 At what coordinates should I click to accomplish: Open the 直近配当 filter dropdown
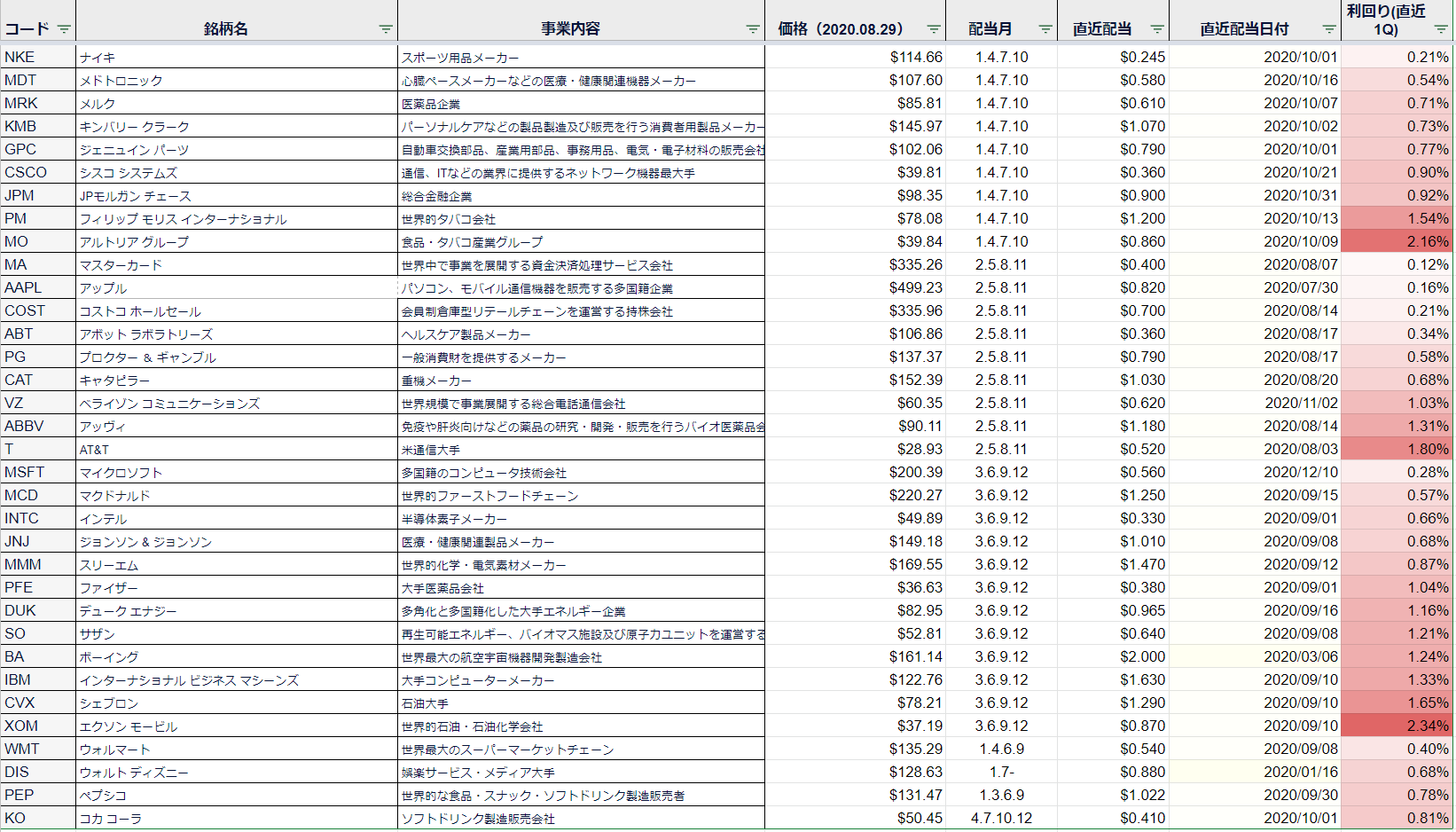[1157, 29]
